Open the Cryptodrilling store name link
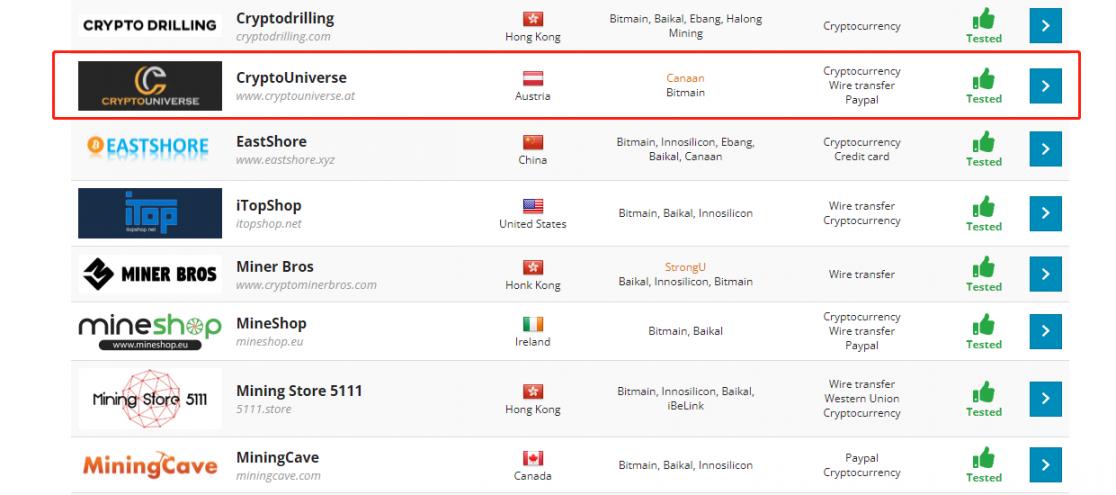1116x495 pixels. pos(285,18)
